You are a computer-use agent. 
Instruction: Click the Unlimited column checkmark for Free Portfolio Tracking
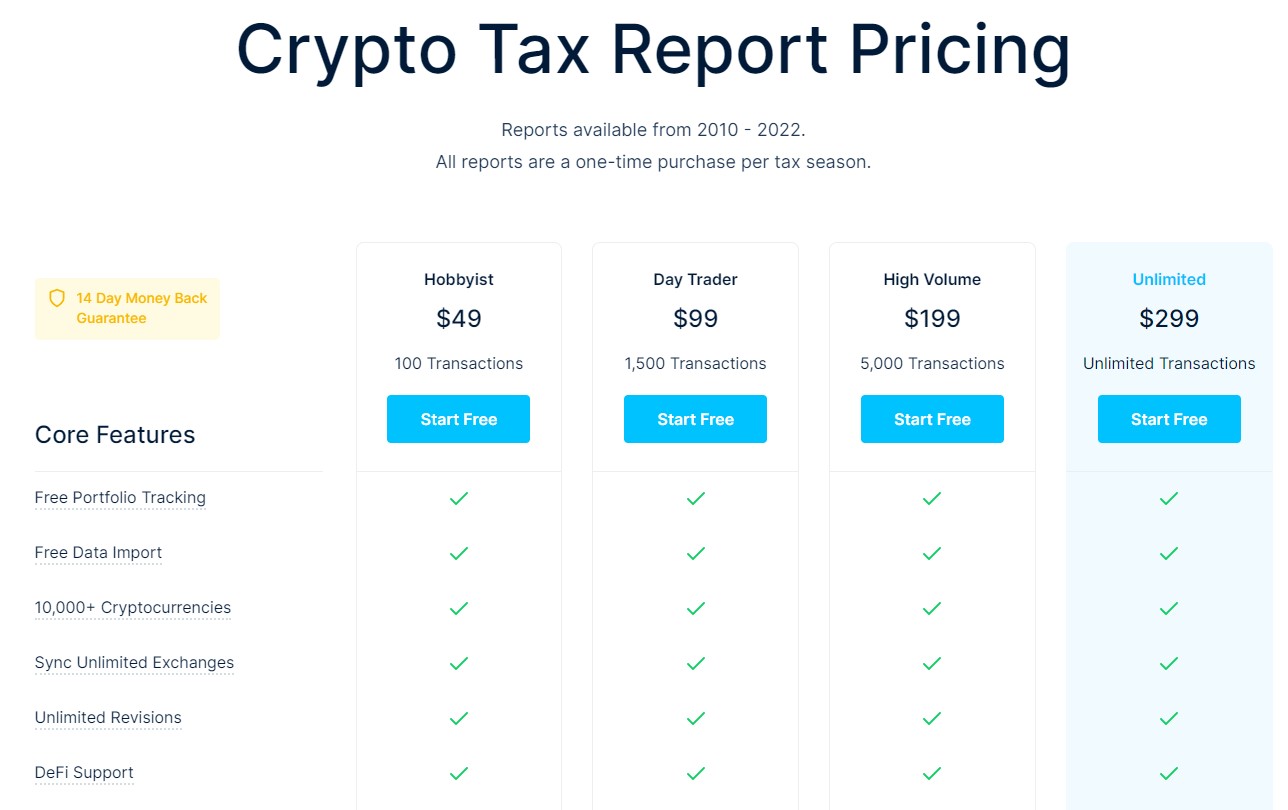(1168, 498)
